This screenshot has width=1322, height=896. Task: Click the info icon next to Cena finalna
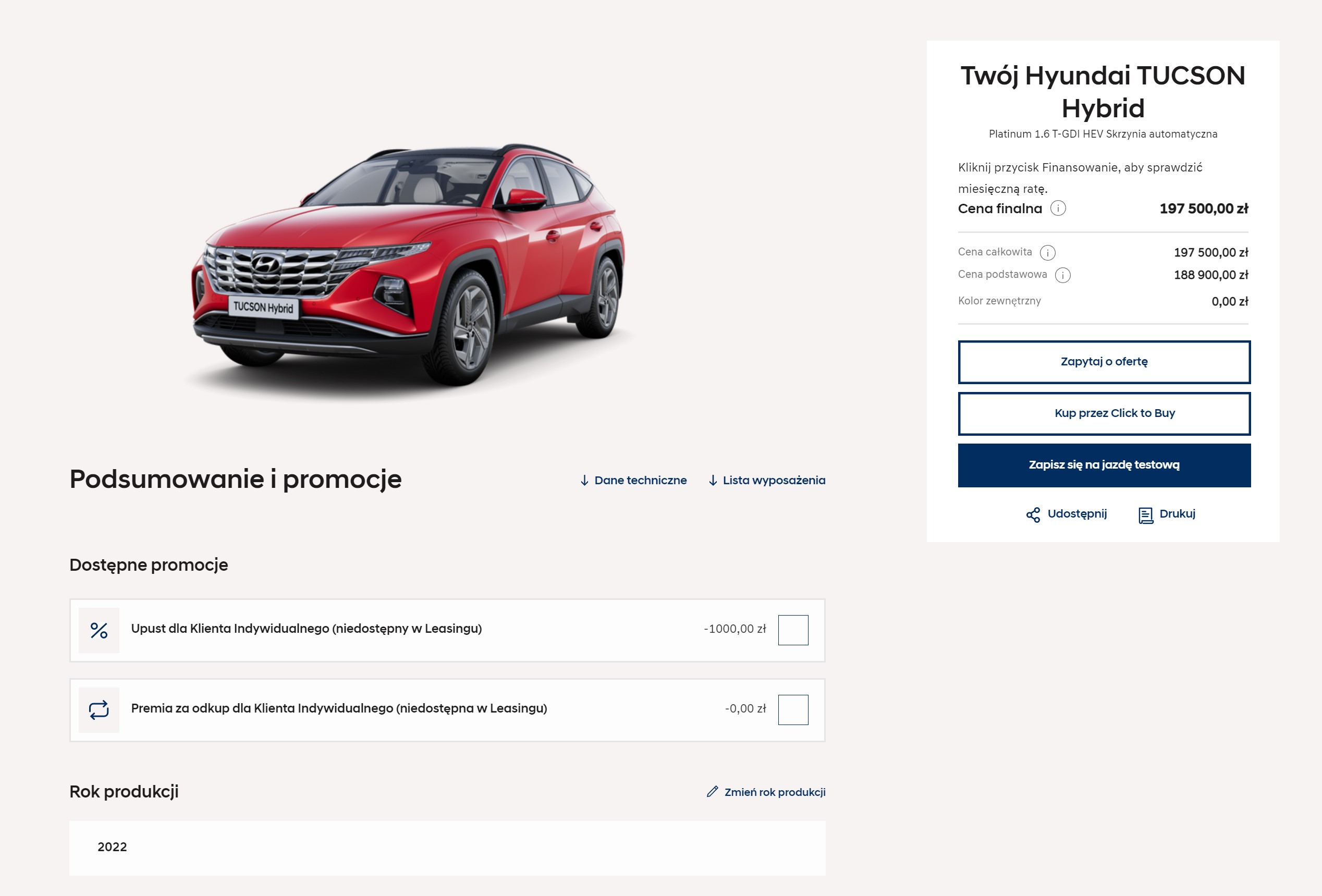[x=1058, y=208]
